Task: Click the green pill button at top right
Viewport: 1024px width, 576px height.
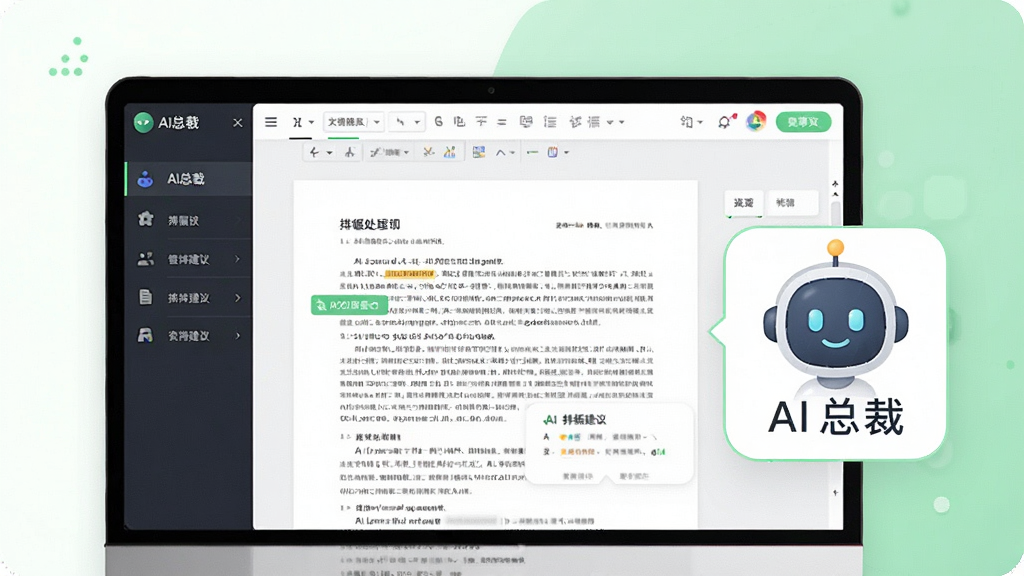Action: coord(803,122)
